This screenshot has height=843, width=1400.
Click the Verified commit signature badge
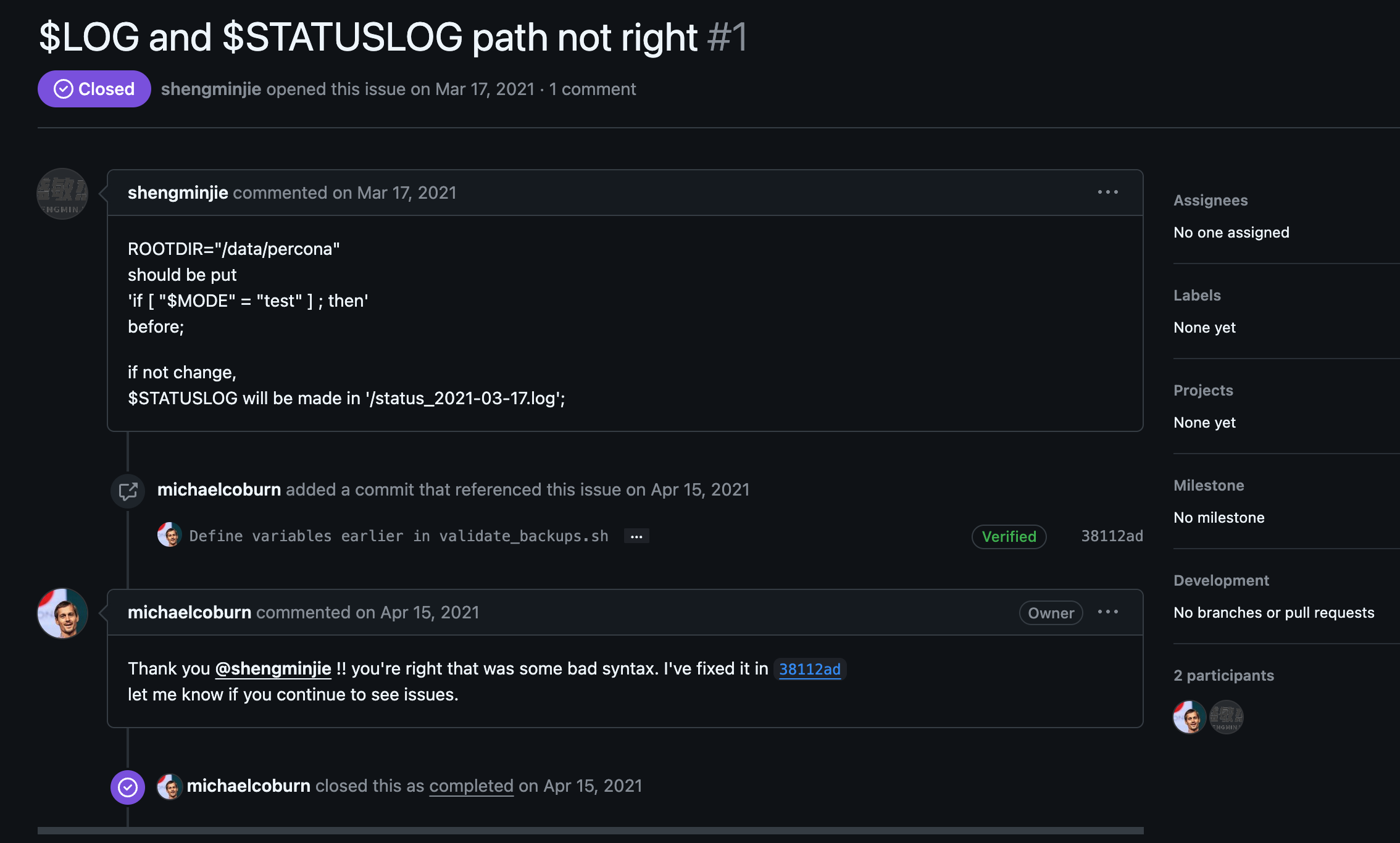[x=1009, y=536]
